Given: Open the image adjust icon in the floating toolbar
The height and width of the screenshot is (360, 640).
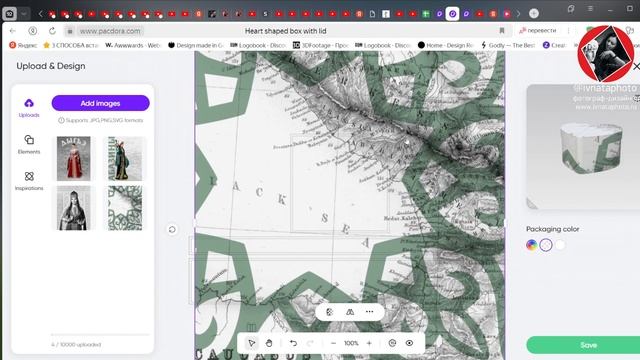Looking at the screenshot, I should coord(330,312).
